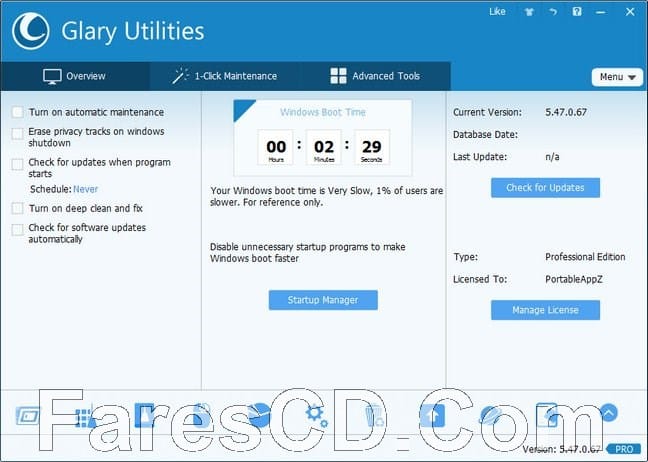Image resolution: width=648 pixels, height=462 pixels.
Task: Check the Check for updates when program starts box
Action: pos(17,164)
